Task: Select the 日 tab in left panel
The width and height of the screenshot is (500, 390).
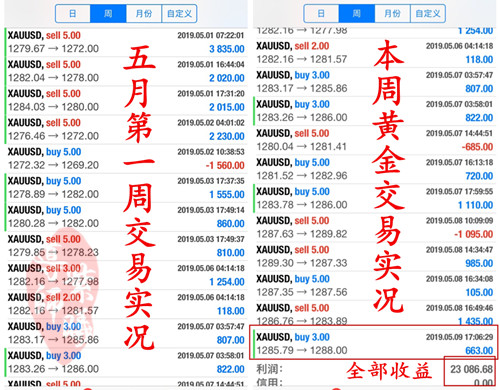Action: (x=73, y=14)
